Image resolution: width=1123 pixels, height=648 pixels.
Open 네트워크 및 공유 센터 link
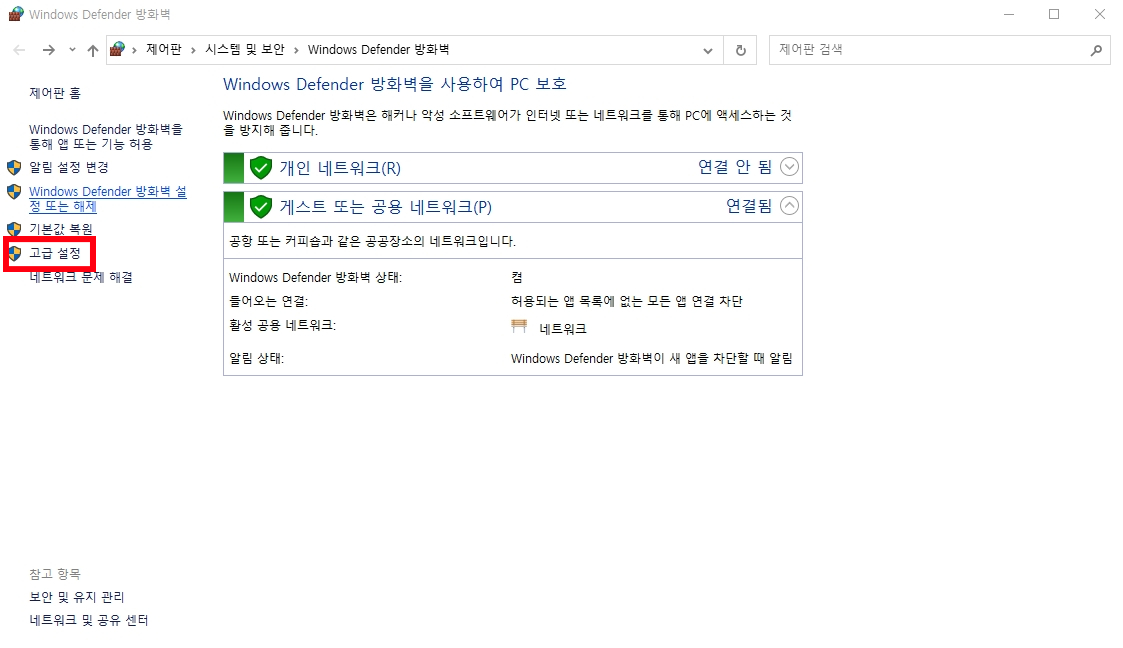(89, 620)
